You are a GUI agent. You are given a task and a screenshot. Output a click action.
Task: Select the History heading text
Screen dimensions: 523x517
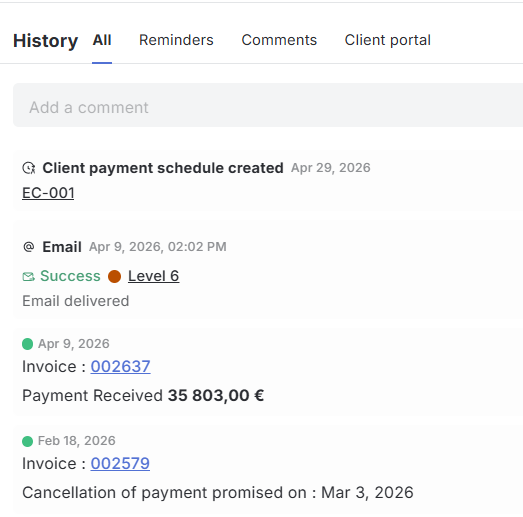[45, 41]
